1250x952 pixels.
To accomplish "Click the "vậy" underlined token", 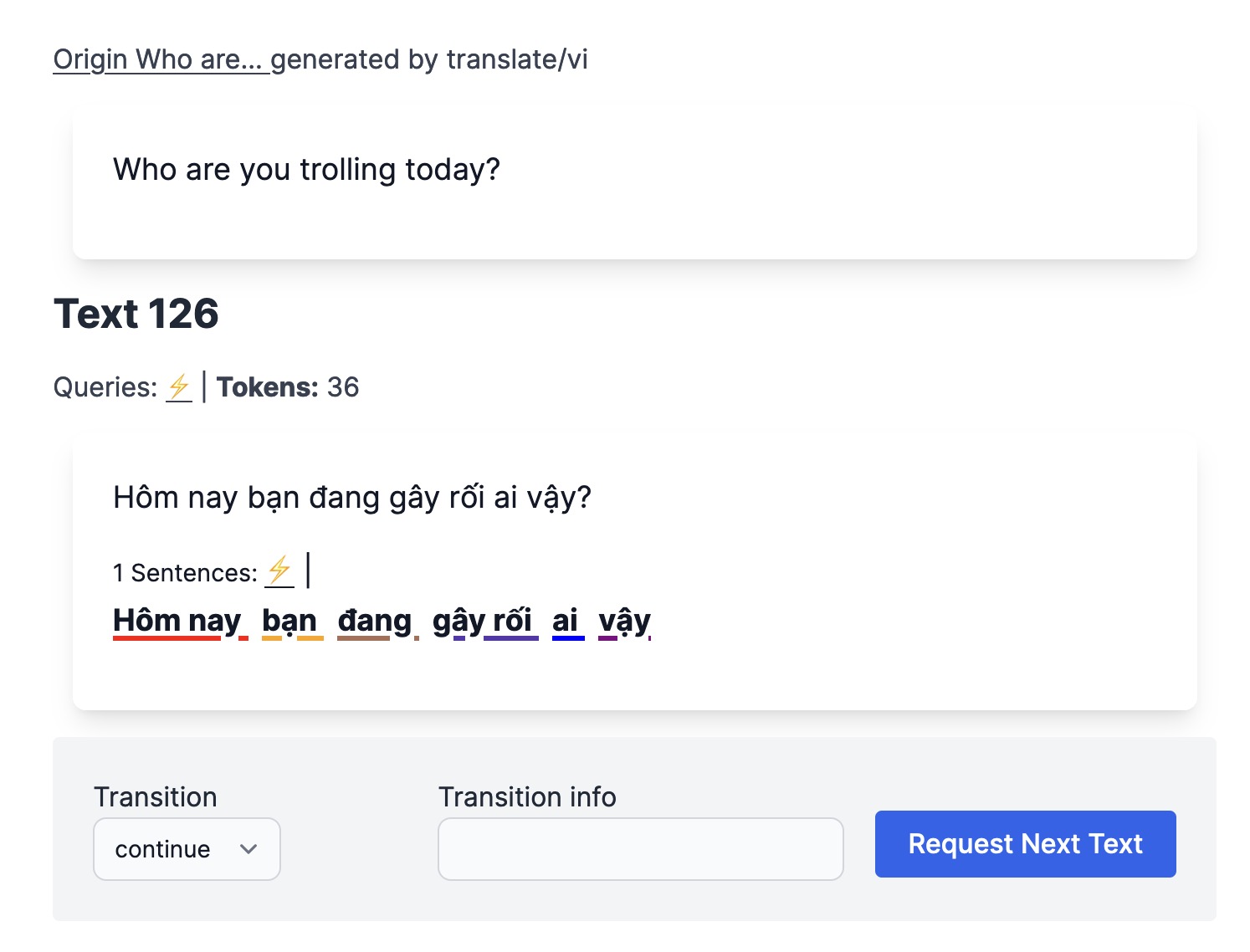I will click(624, 622).
